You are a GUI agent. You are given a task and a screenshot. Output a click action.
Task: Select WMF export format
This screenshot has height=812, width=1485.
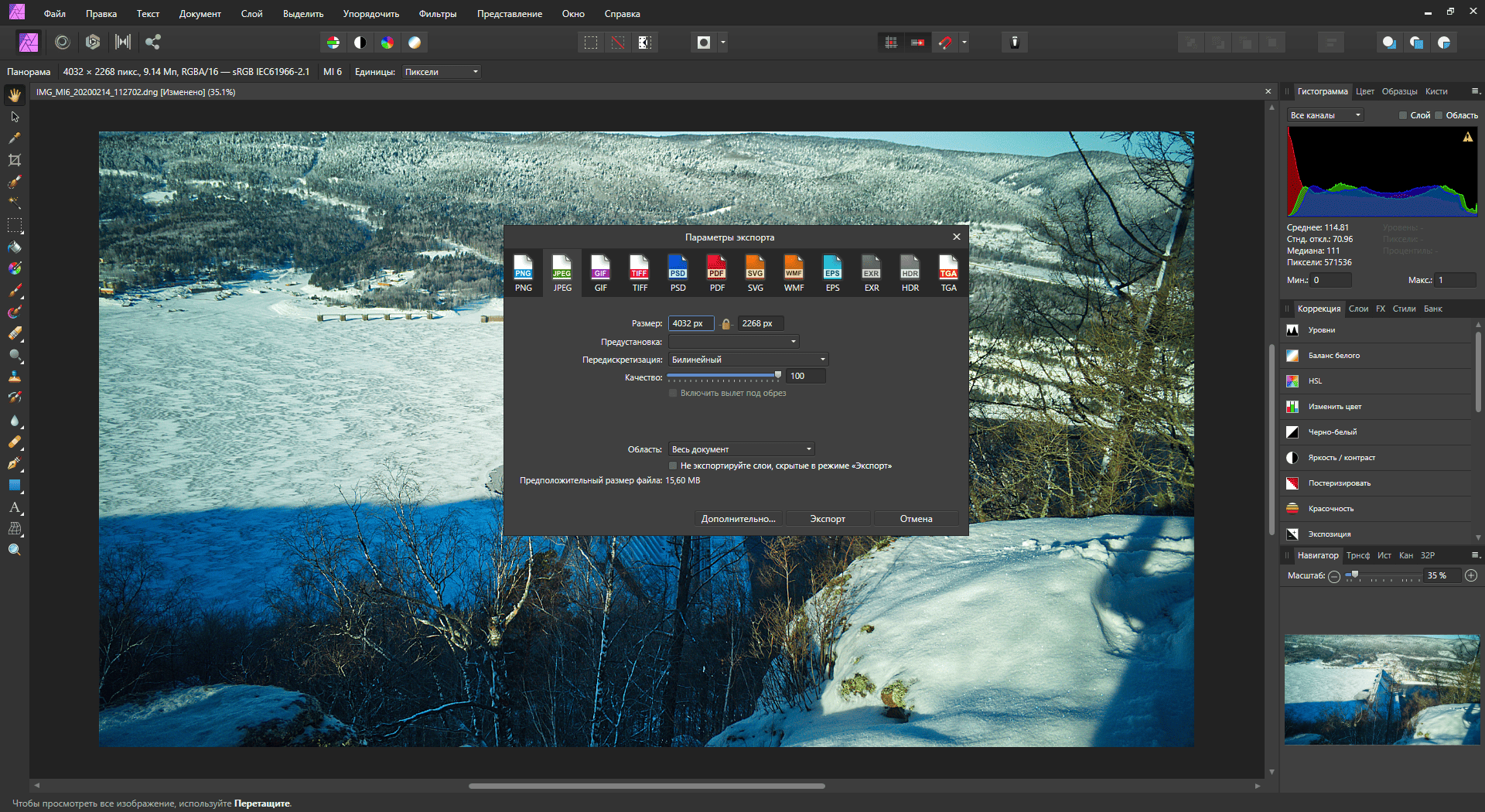pyautogui.click(x=794, y=273)
